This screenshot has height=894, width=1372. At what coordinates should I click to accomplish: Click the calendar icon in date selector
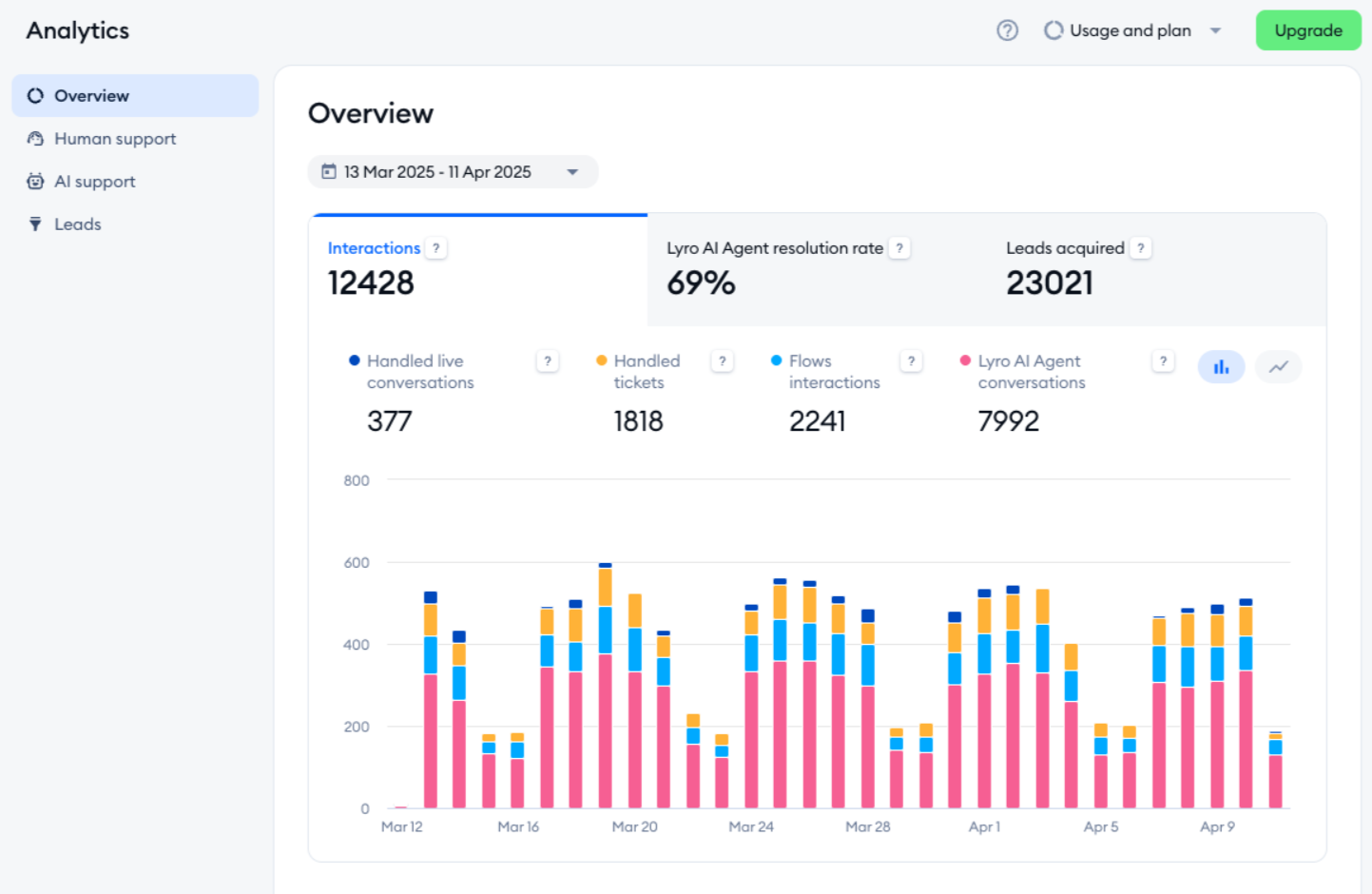click(x=329, y=172)
